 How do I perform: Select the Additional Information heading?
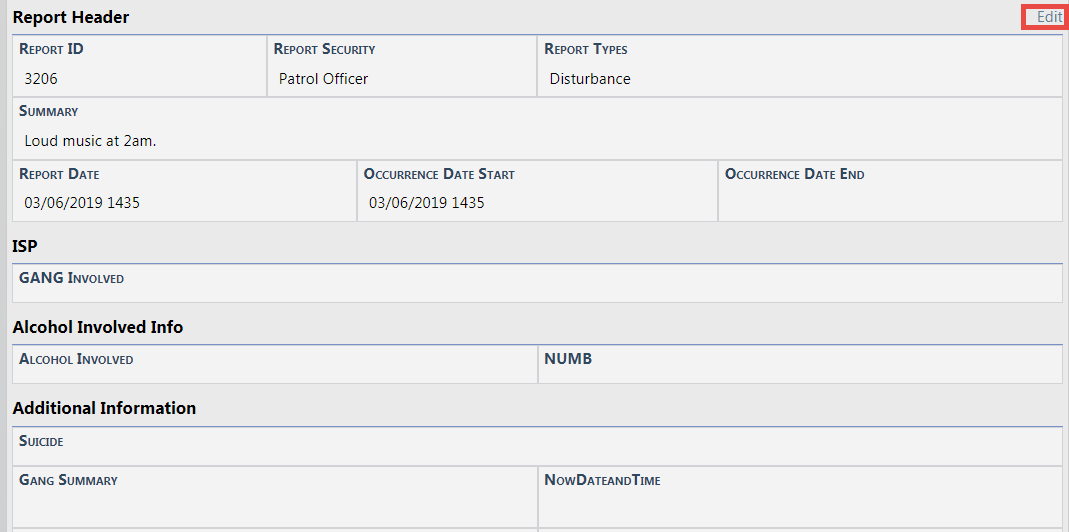point(104,408)
